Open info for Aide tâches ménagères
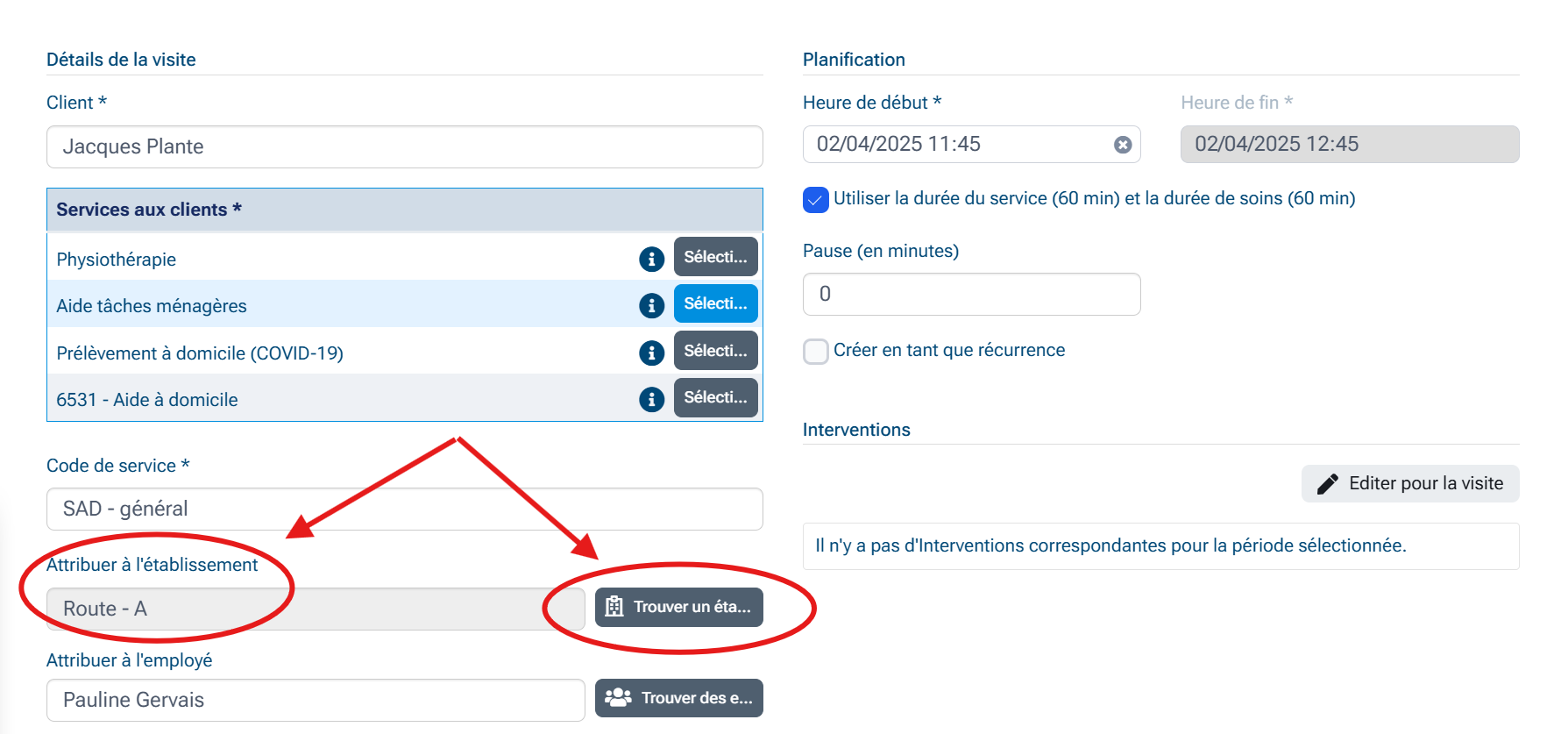The height and width of the screenshot is (734, 1568). click(651, 305)
